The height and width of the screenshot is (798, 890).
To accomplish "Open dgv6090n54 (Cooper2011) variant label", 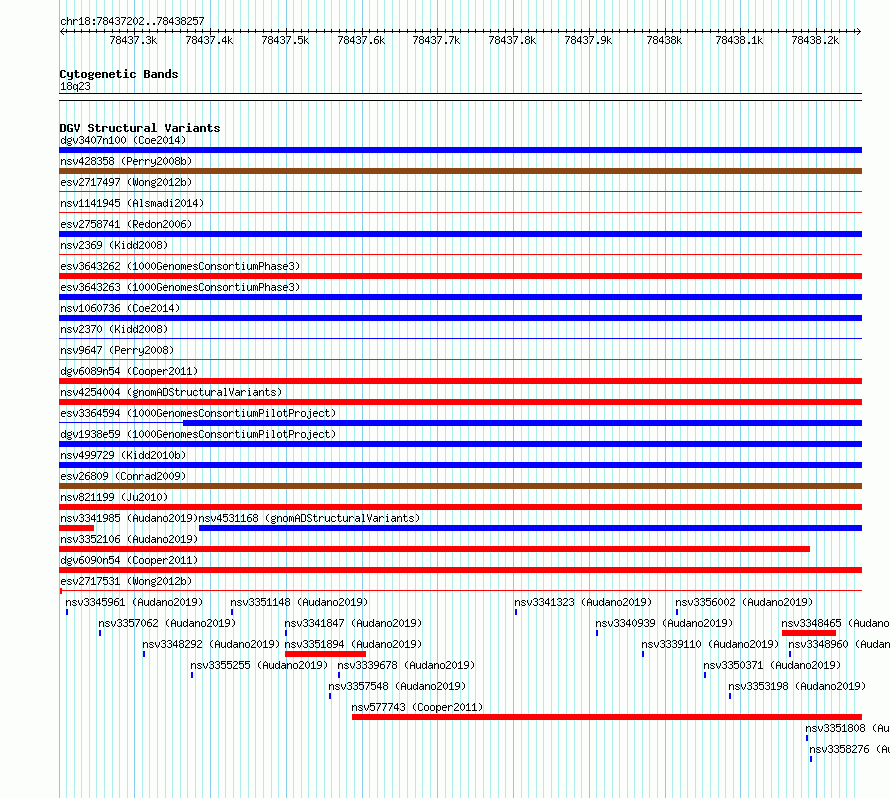I will tap(129, 560).
